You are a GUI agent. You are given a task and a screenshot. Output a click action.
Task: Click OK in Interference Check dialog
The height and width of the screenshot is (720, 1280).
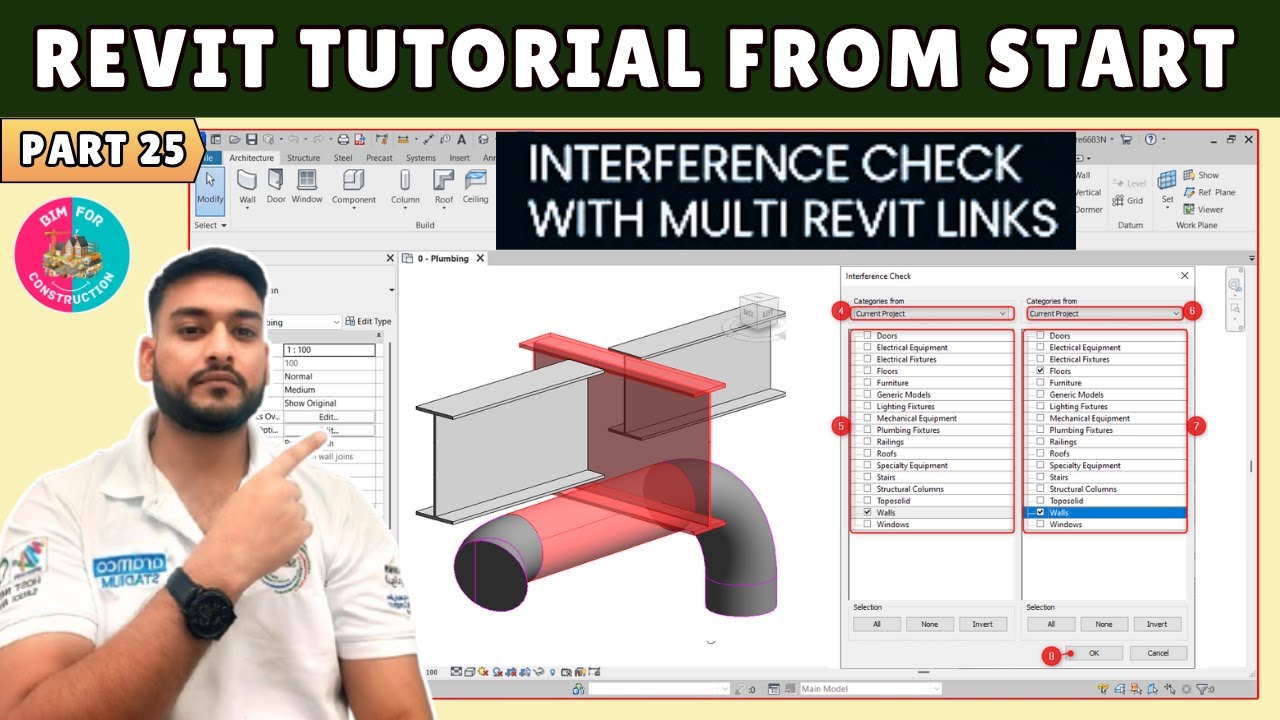[1093, 653]
